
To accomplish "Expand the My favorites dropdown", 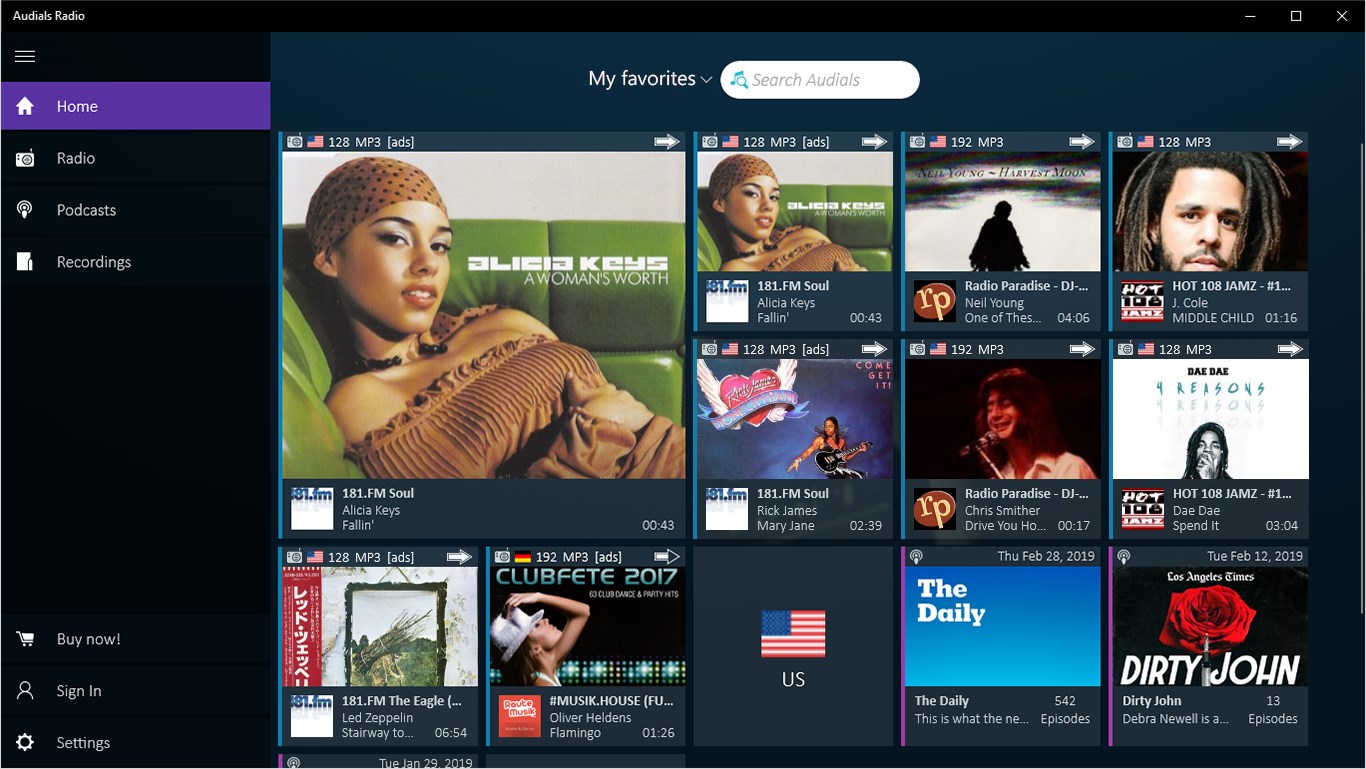I will tap(650, 79).
